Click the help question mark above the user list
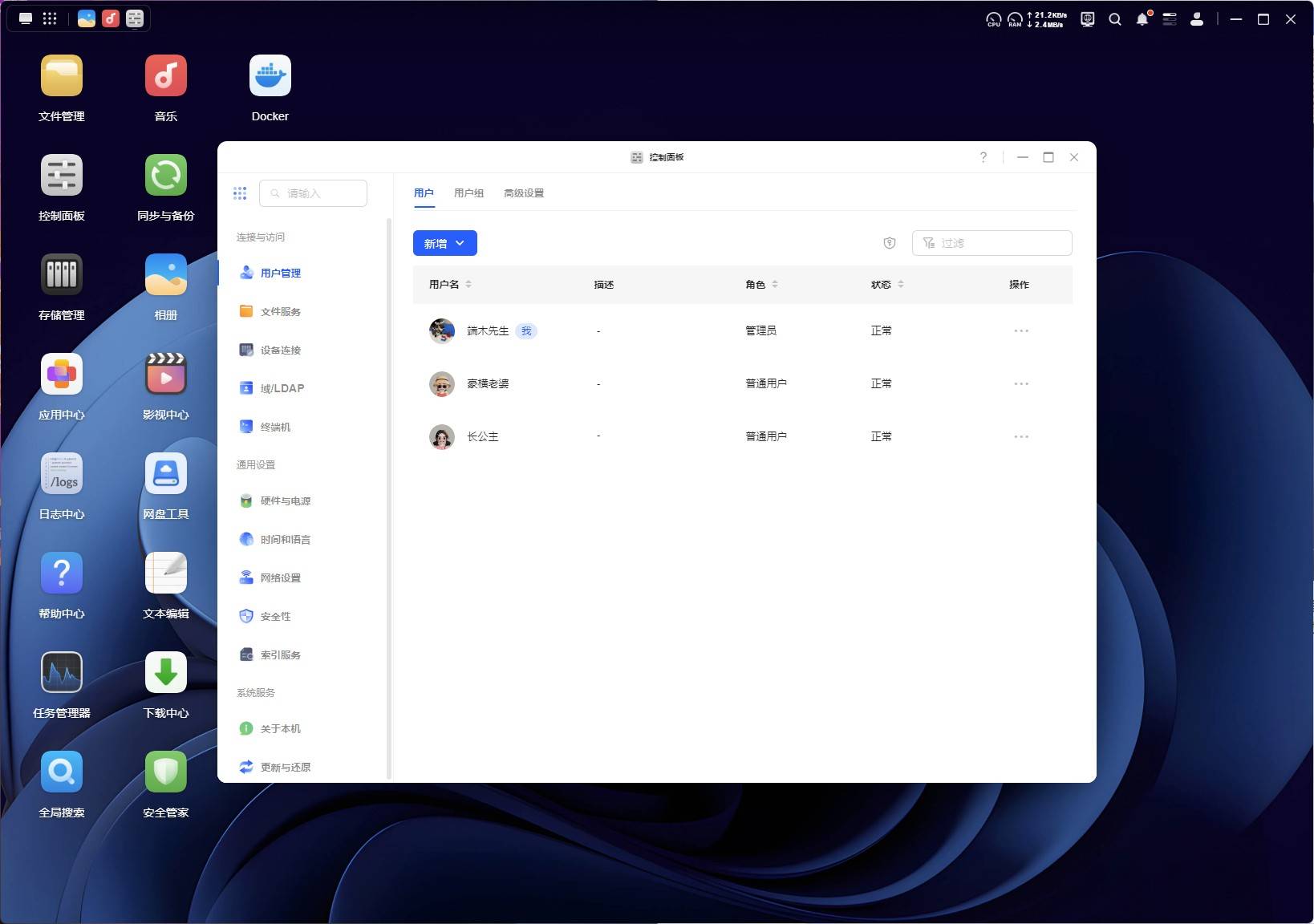The width and height of the screenshot is (1314, 924). click(x=889, y=243)
